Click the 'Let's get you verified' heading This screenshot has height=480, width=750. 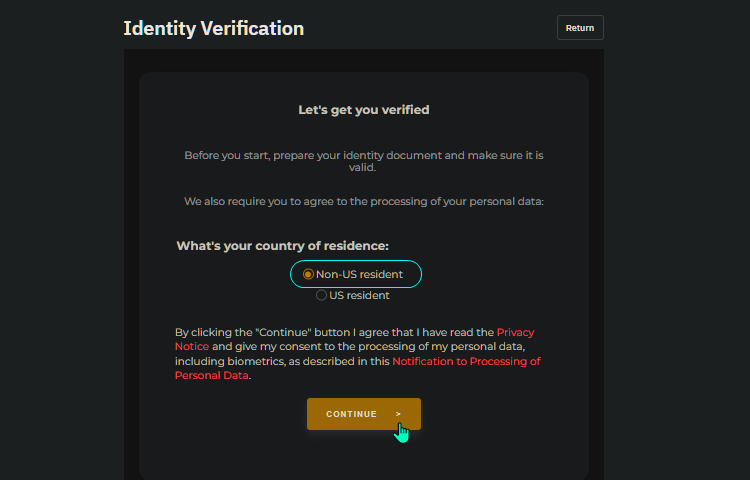364,110
